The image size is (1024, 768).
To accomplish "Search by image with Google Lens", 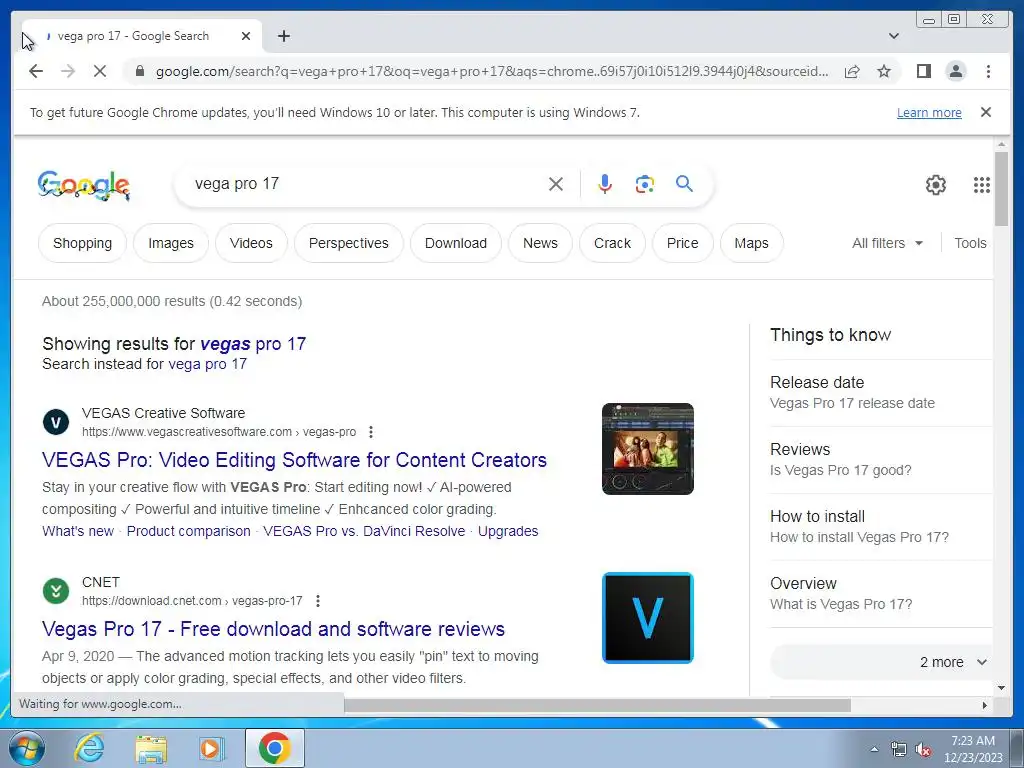I will click(645, 184).
